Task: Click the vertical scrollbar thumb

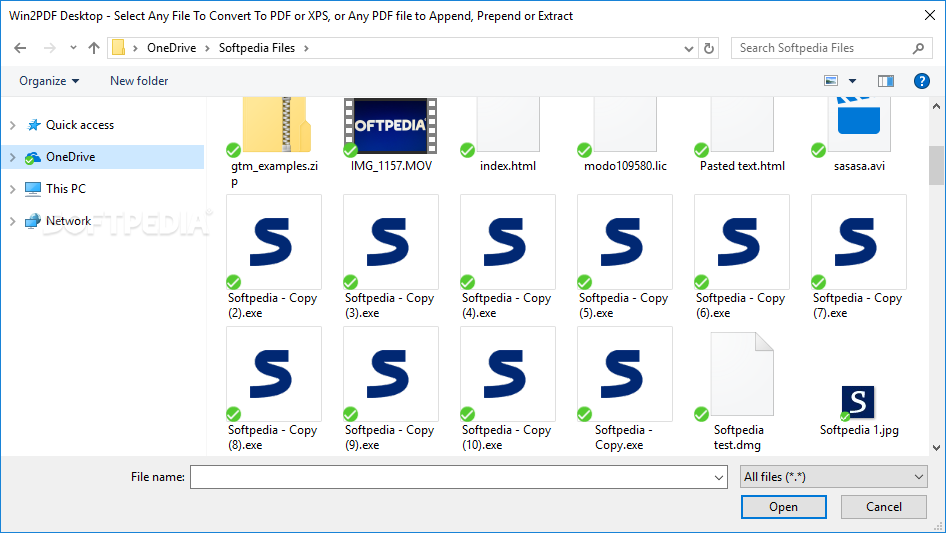Action: coord(936,165)
